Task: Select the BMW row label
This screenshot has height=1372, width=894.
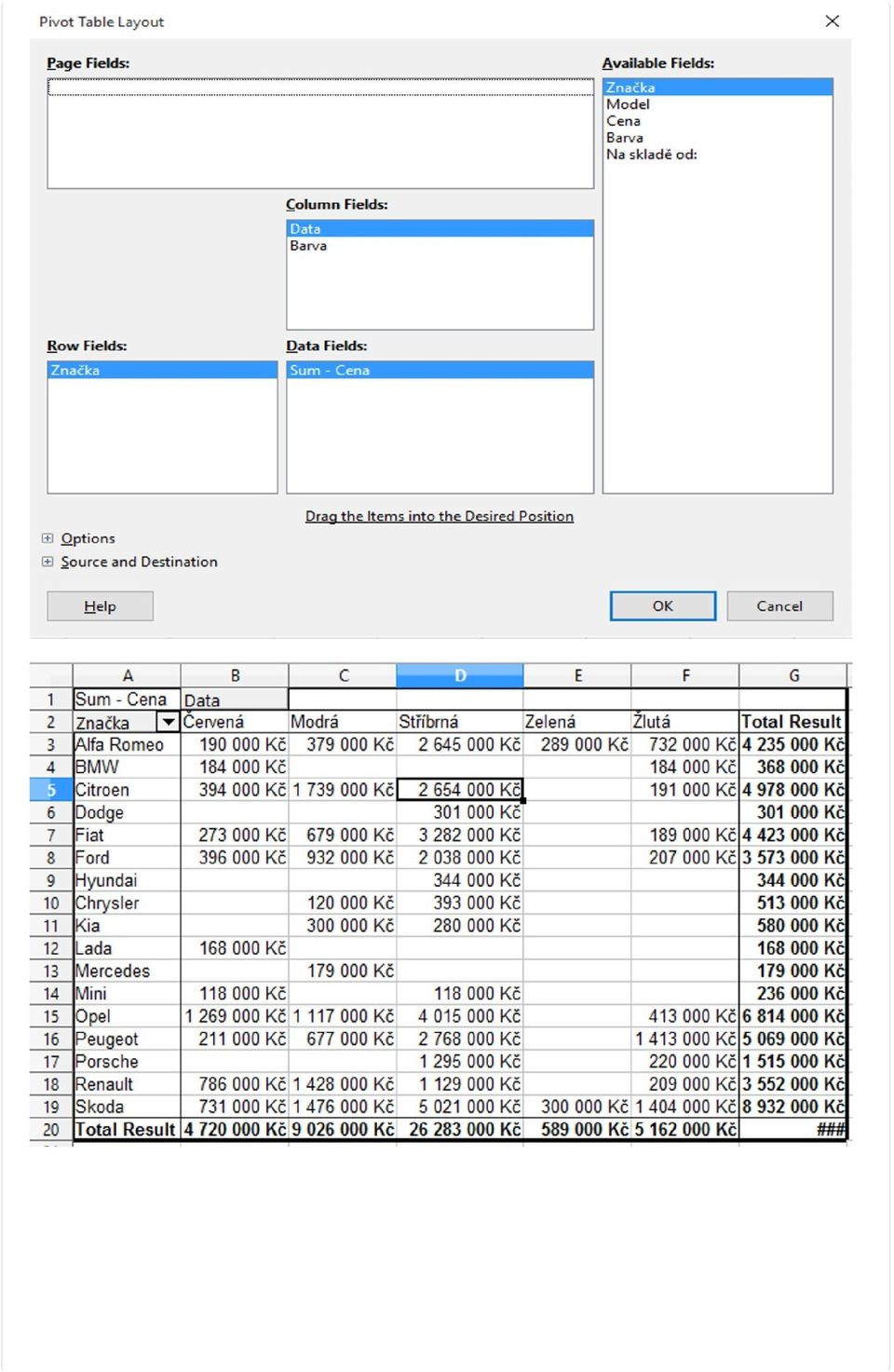Action: click(127, 768)
